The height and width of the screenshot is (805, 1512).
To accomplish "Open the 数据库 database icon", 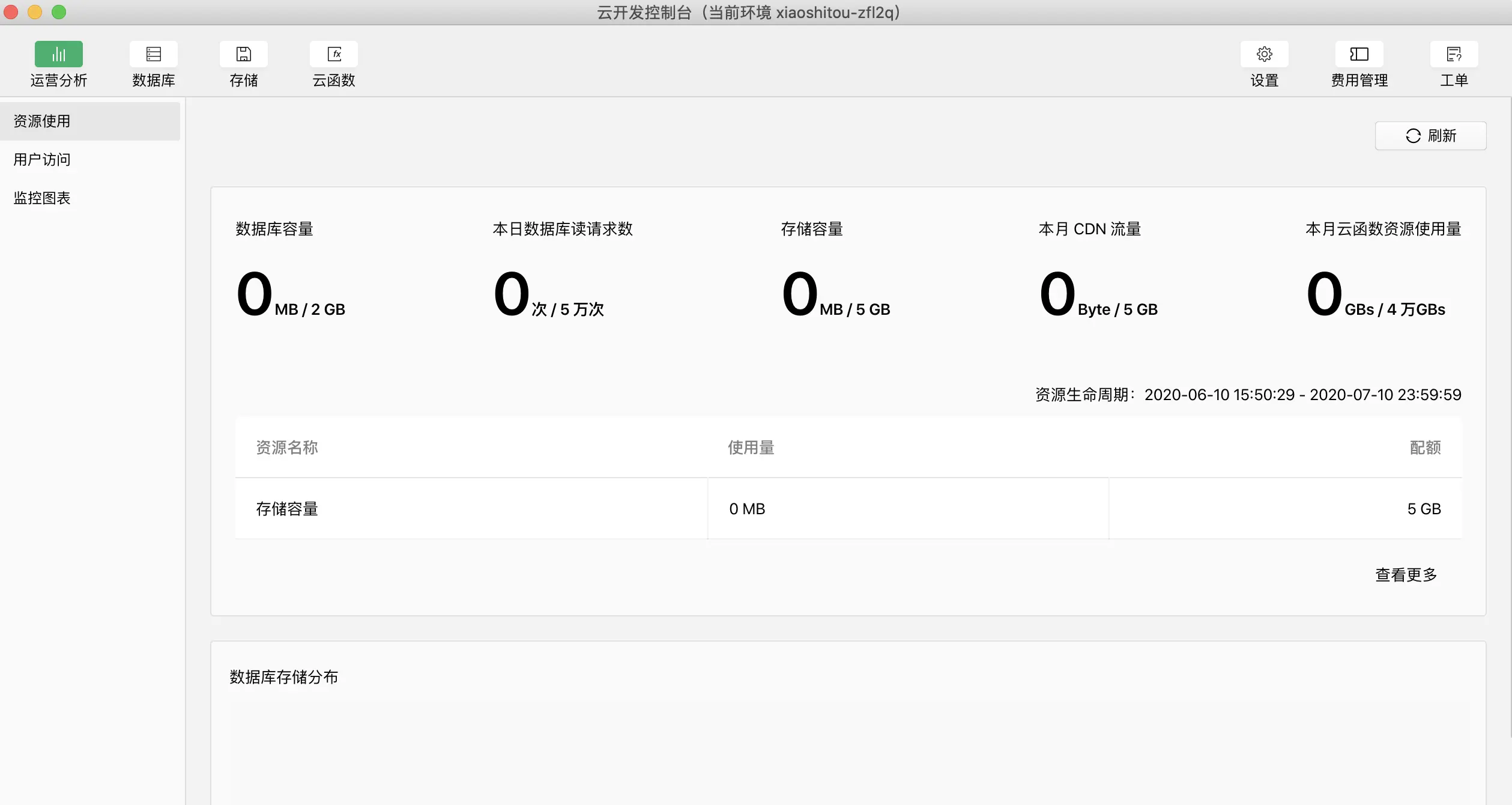I will tap(153, 54).
